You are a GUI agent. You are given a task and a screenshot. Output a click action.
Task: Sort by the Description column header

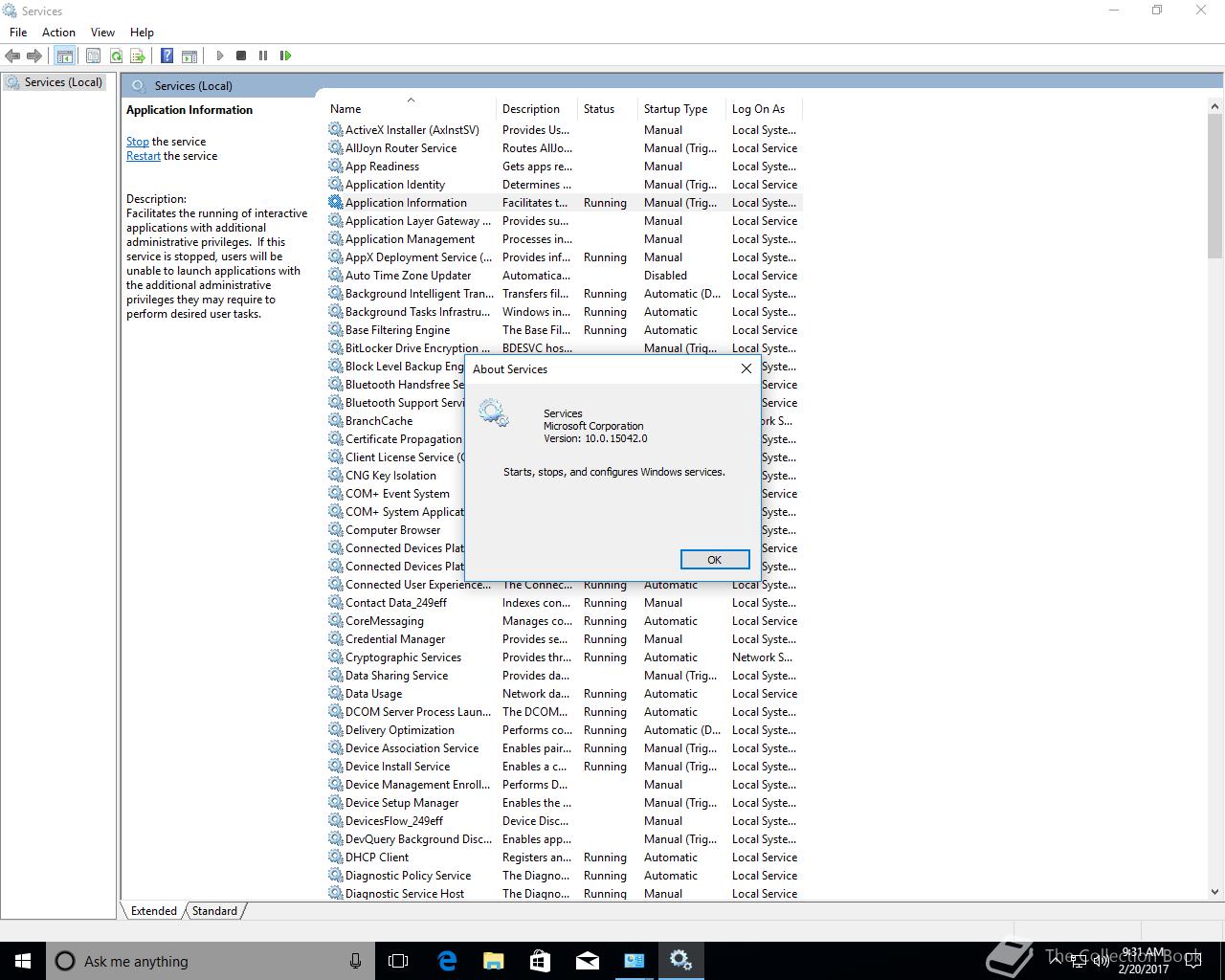click(537, 109)
